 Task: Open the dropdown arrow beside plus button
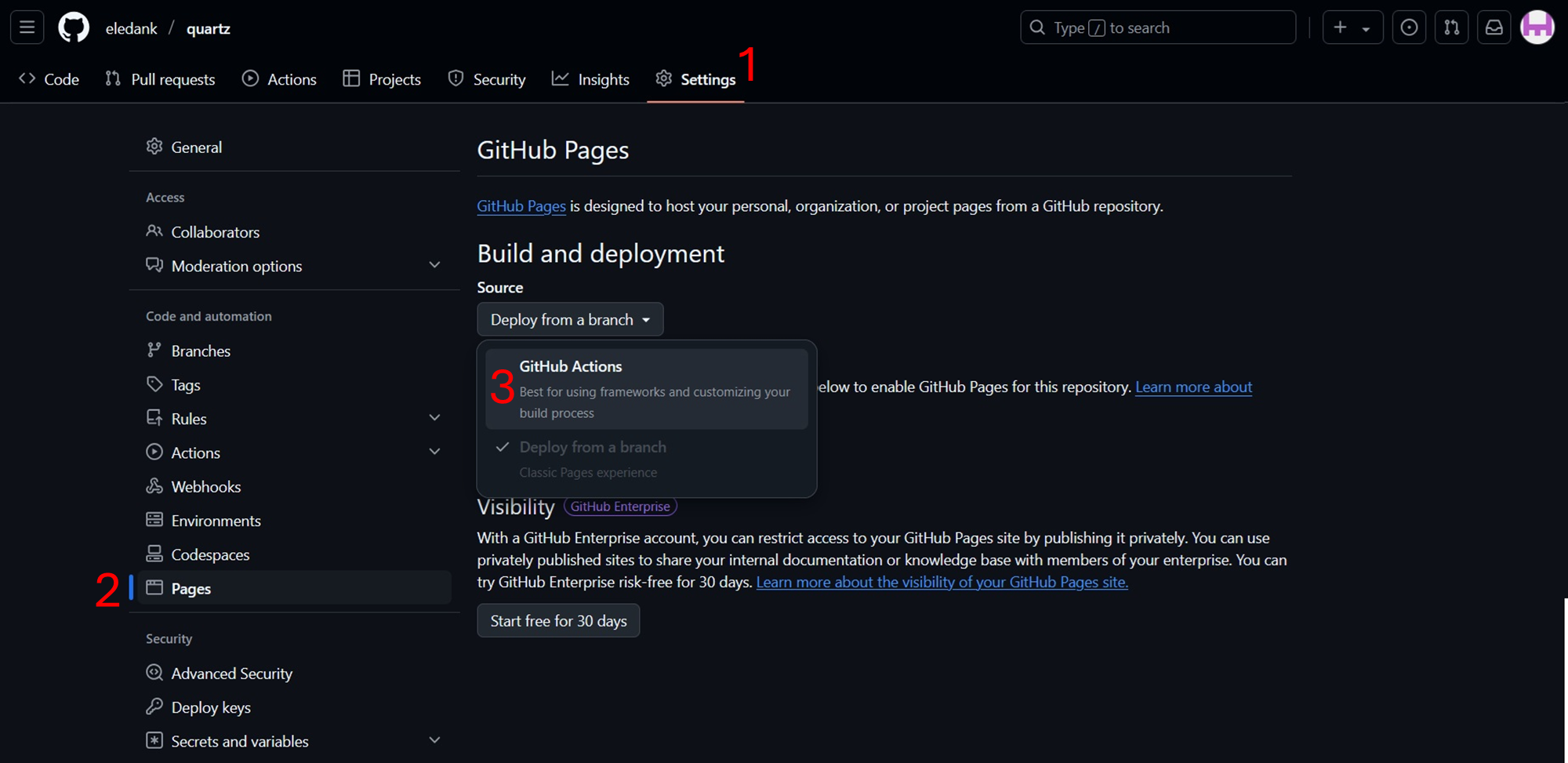click(x=1366, y=28)
